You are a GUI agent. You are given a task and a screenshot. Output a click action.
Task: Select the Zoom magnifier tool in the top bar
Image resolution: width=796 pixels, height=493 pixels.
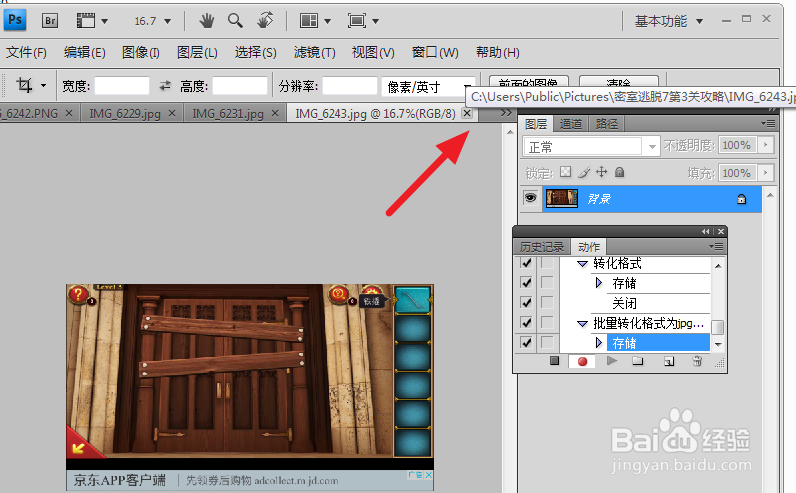coord(235,21)
